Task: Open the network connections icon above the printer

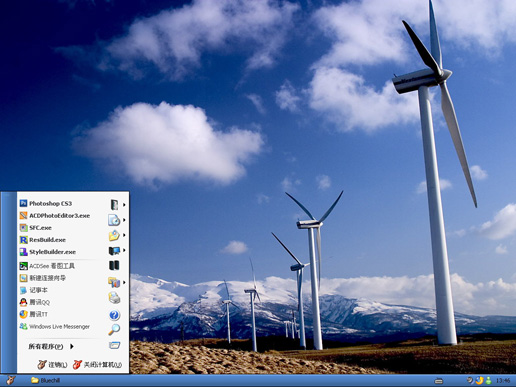Action: (114, 282)
